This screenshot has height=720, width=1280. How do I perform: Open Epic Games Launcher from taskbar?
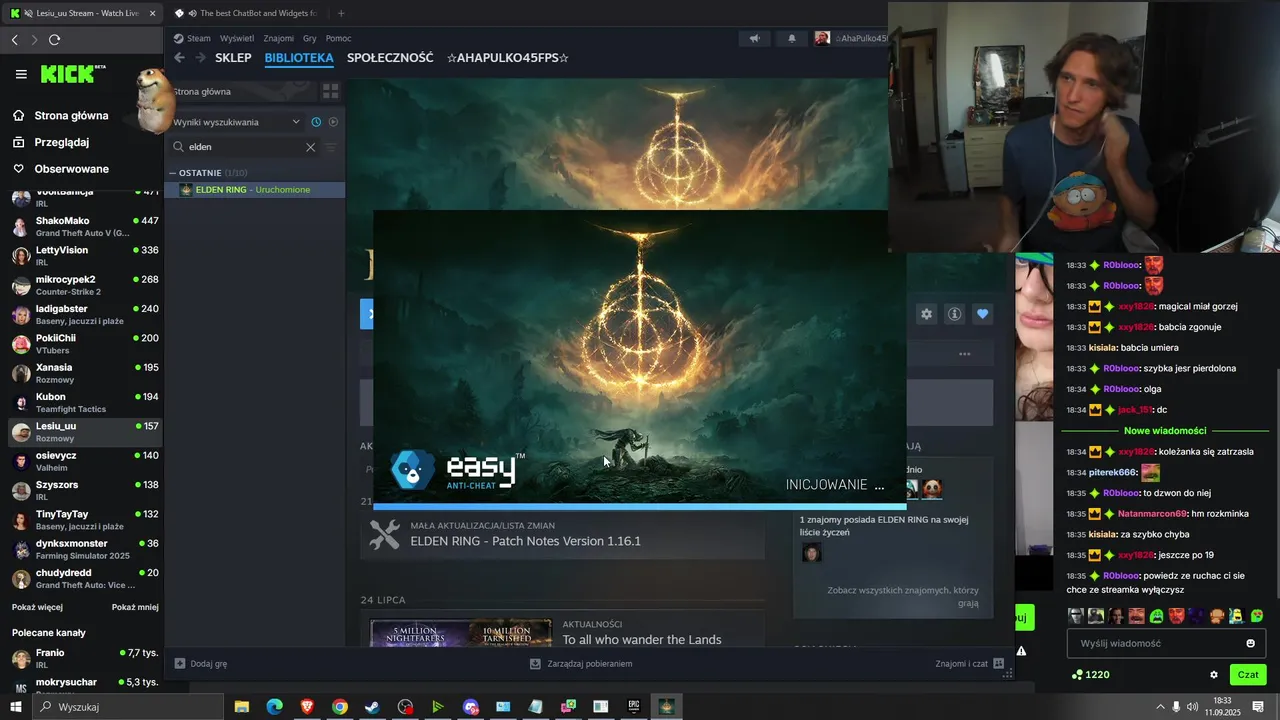click(633, 707)
